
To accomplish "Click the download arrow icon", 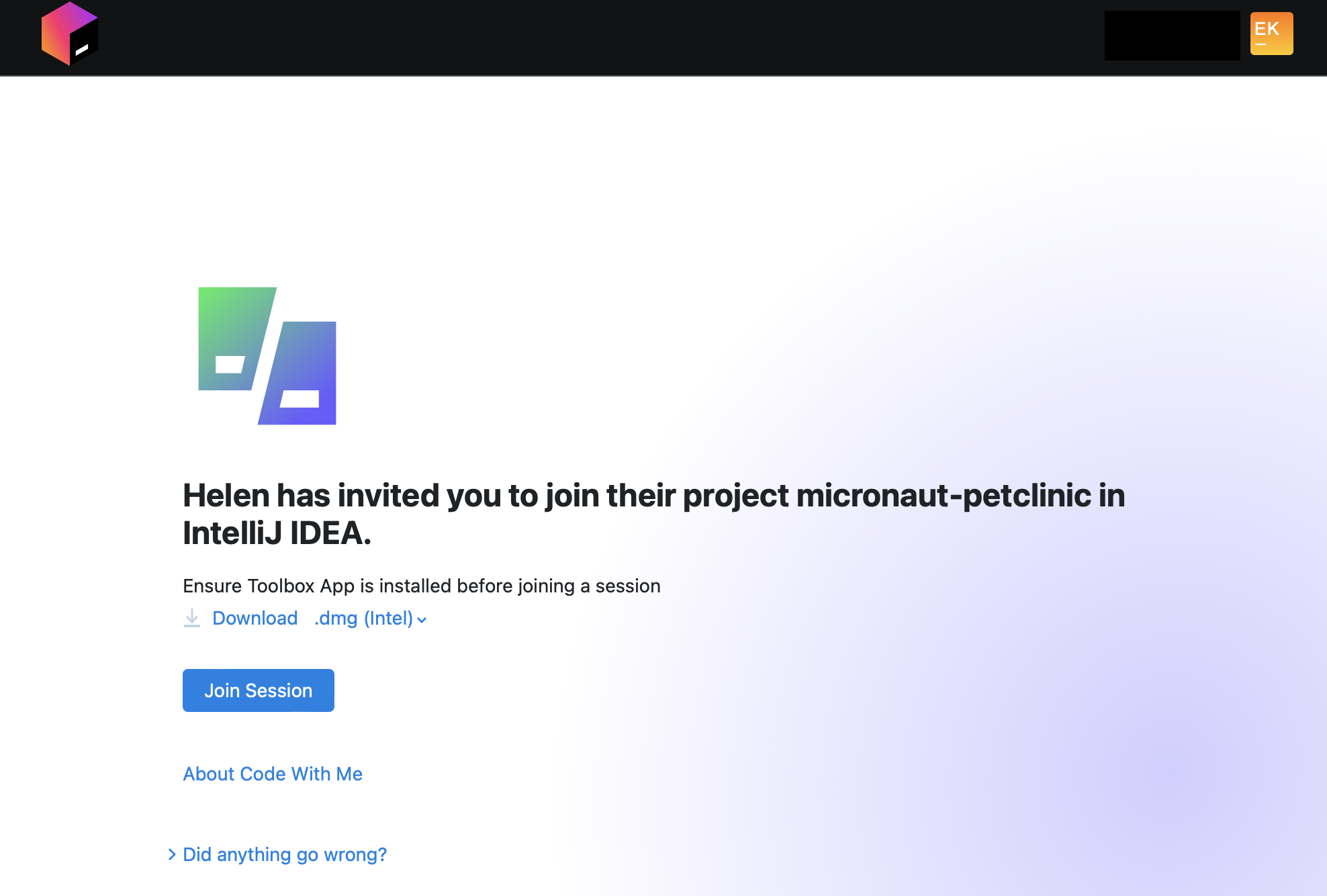I will [192, 618].
